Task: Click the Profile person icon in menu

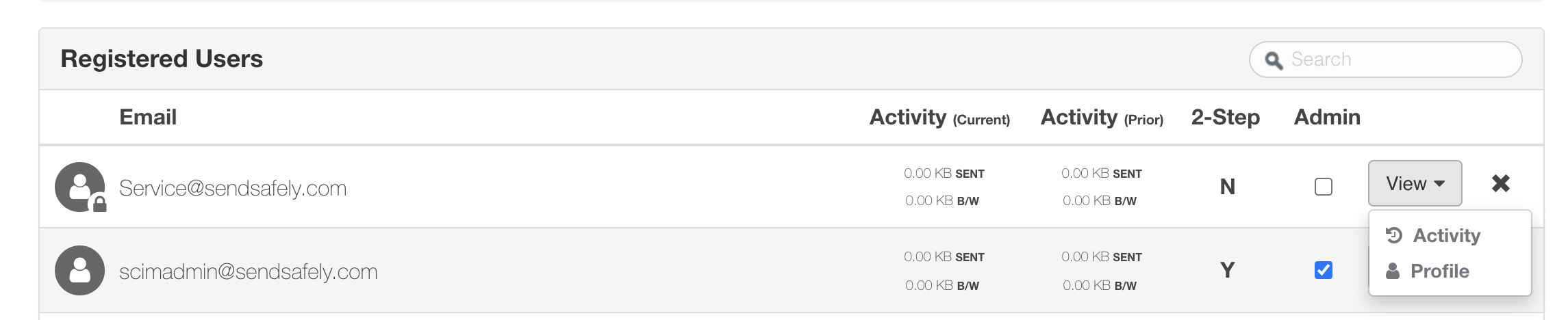Action: point(1393,271)
